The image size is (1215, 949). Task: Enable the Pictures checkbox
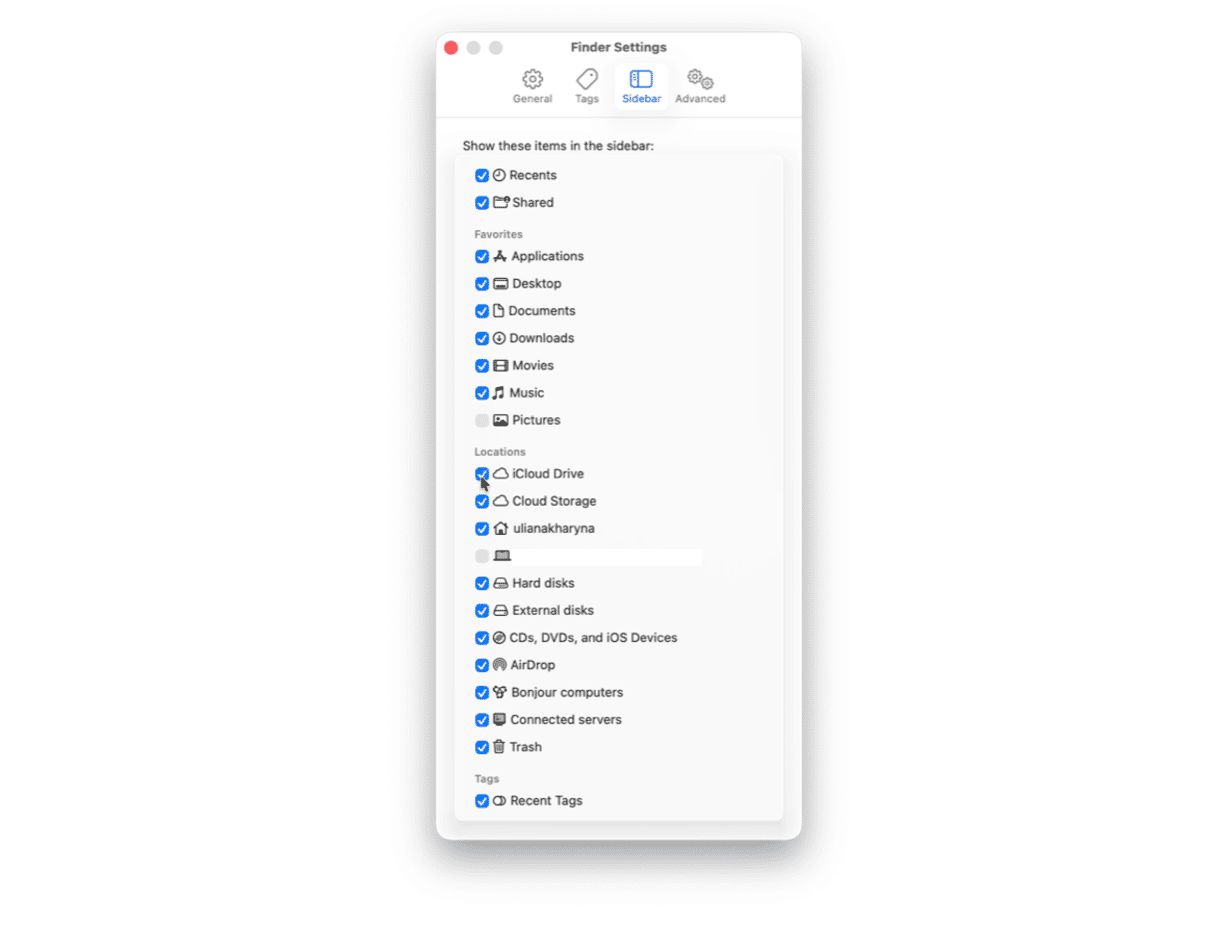[482, 420]
